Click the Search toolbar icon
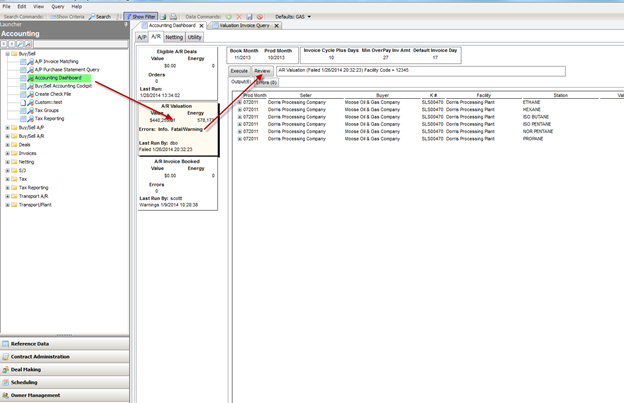 coord(99,17)
